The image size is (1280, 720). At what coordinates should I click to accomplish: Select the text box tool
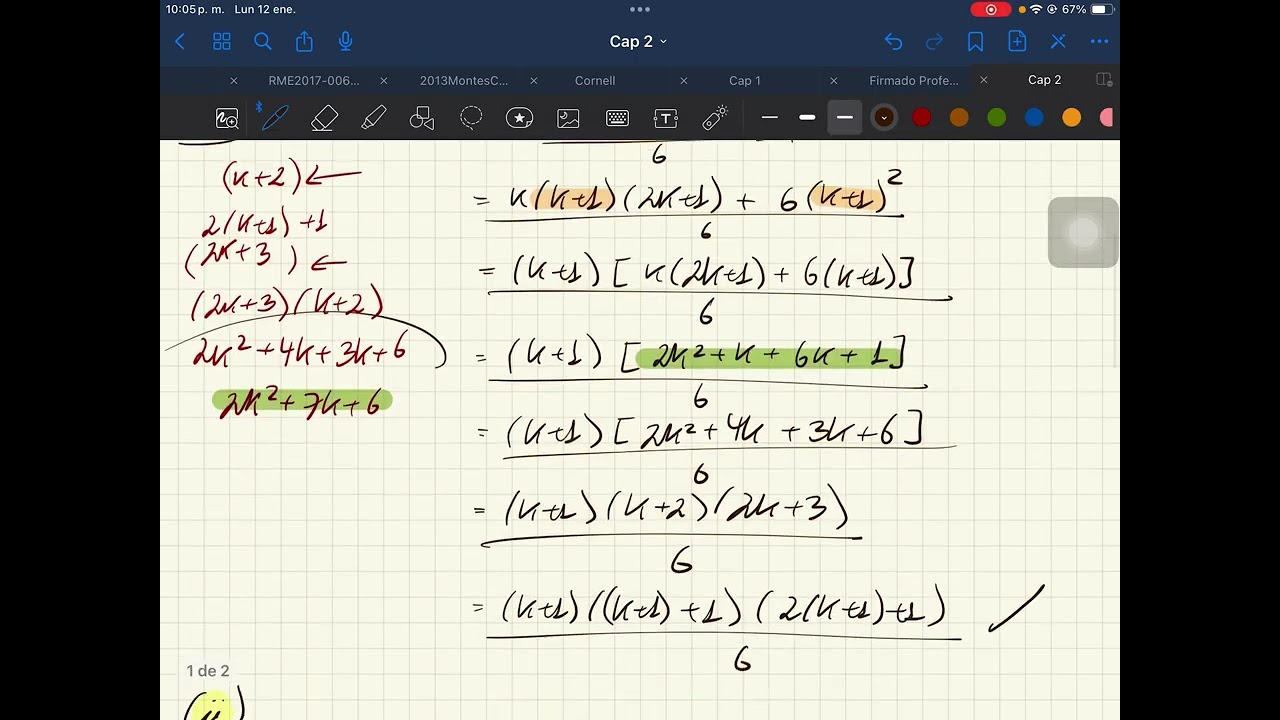coord(666,118)
